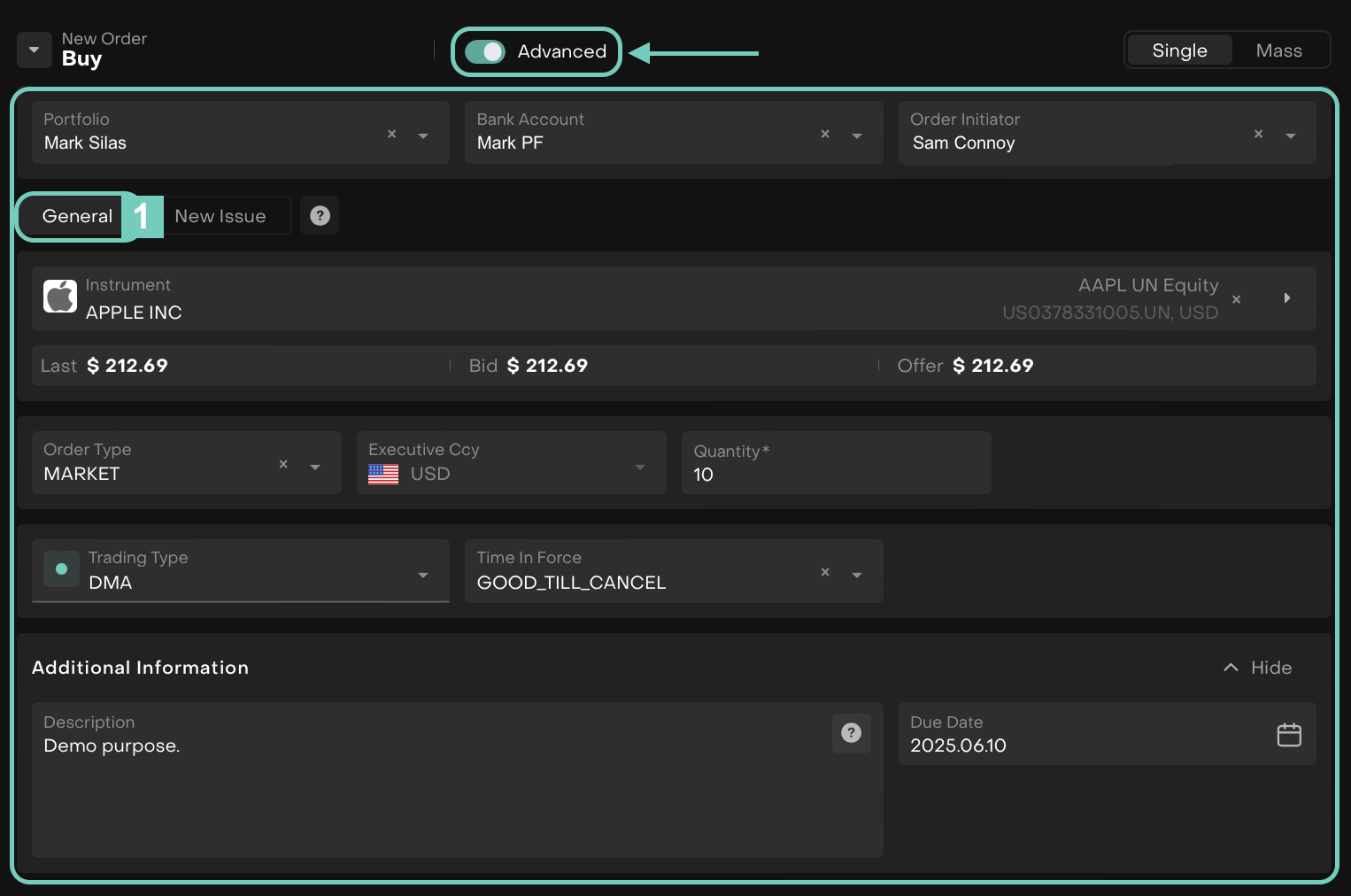Toggle the Advanced mode switch
Viewport: 1351px width, 896px height.
click(485, 52)
